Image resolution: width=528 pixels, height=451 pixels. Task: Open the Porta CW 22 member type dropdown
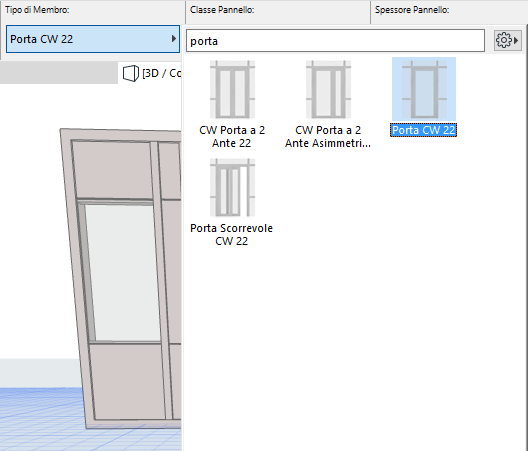pos(93,39)
